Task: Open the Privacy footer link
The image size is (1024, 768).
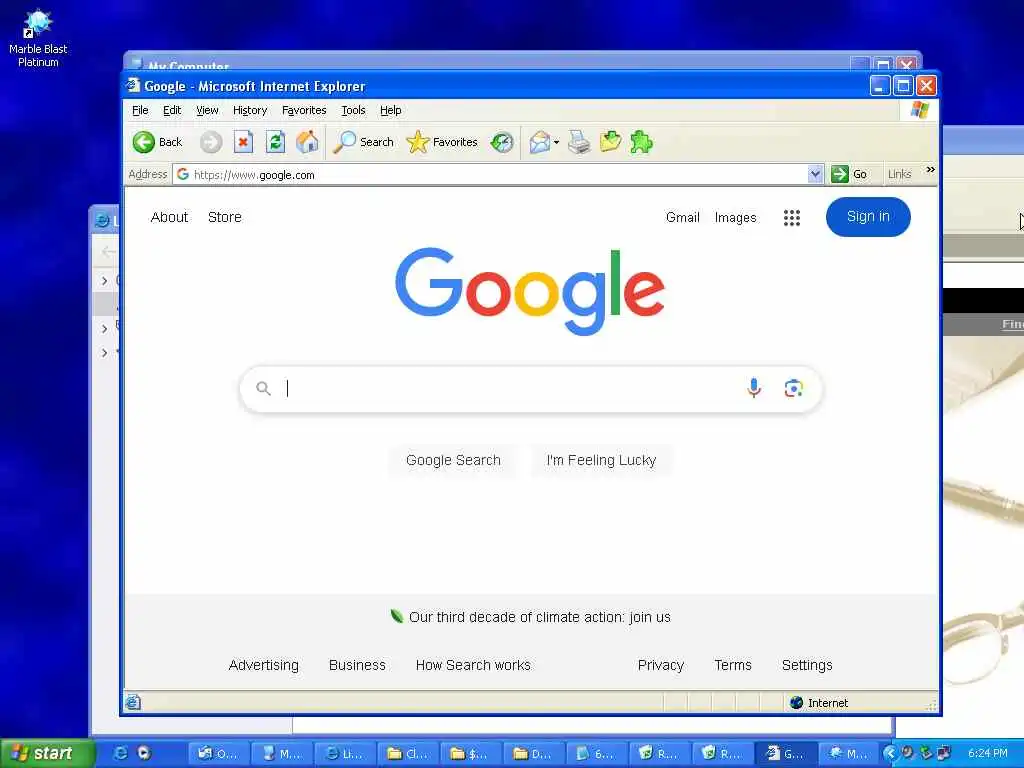Action: click(660, 665)
